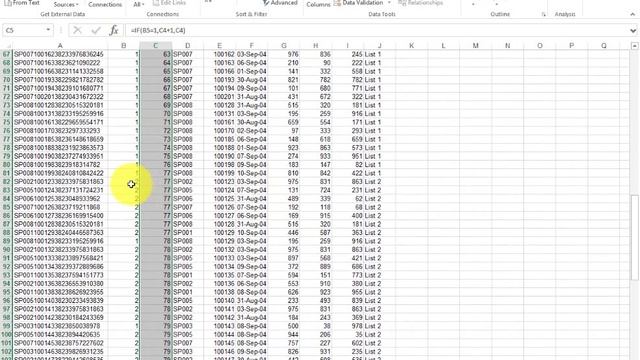Viewport: 640px width, 360px height.
Task: Open the Refresh All dropdown
Action: (x=138, y=4)
